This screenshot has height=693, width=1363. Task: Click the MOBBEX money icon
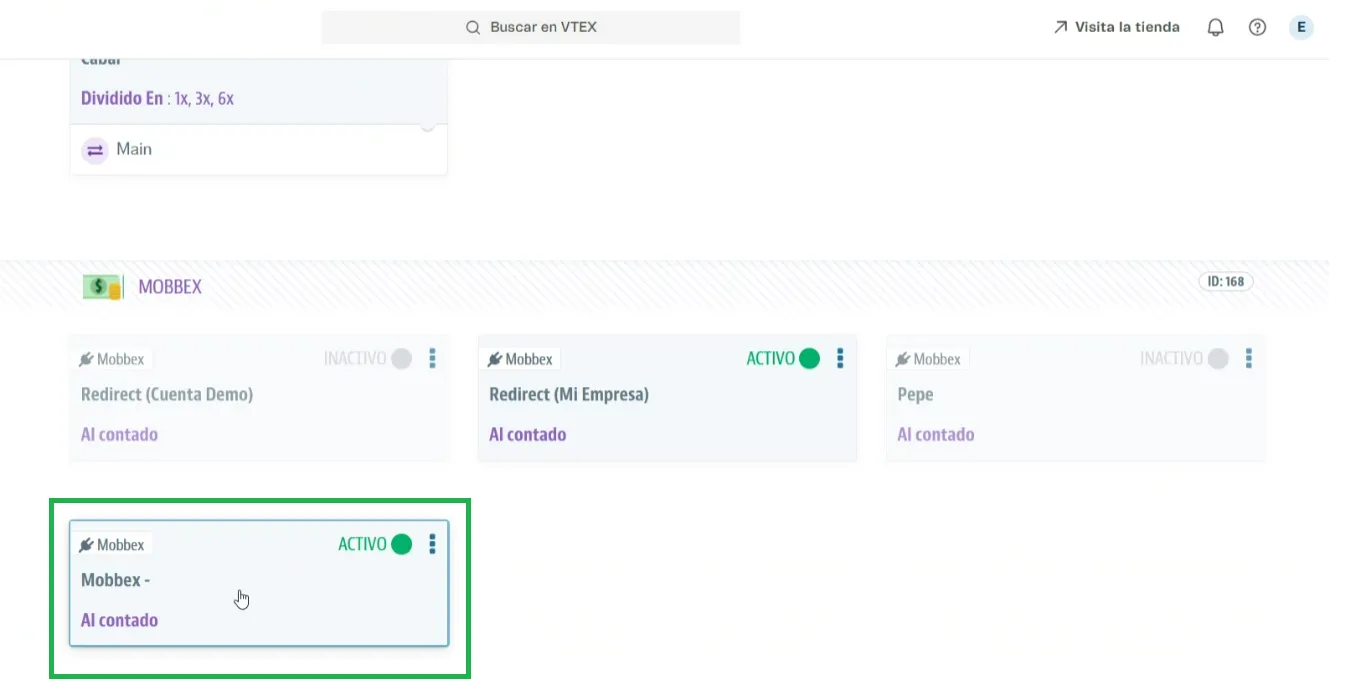(102, 287)
